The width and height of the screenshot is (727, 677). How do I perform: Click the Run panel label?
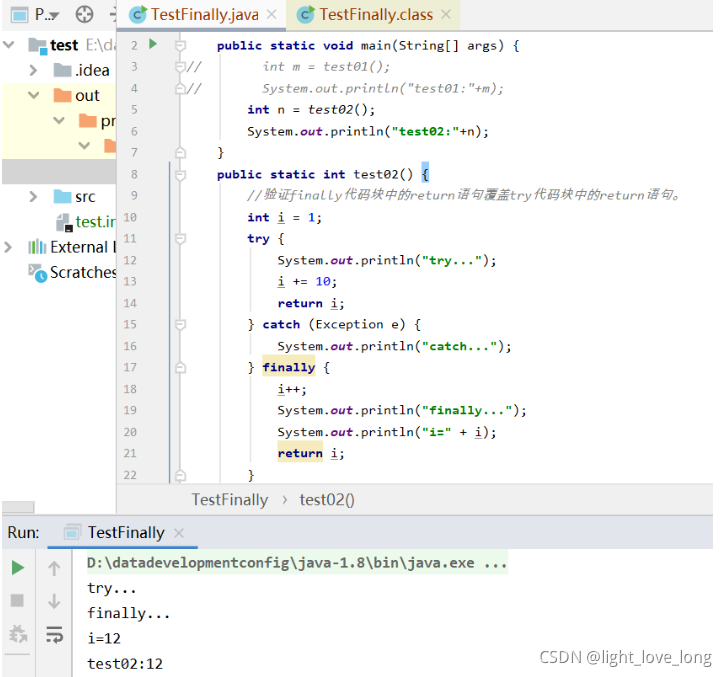click(x=23, y=532)
